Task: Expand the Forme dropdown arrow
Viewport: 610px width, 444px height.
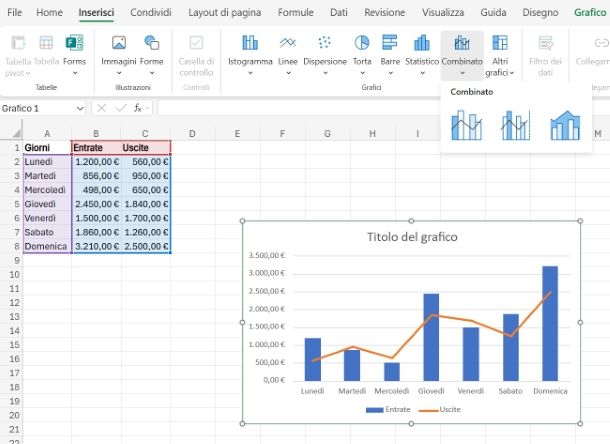Action: (x=152, y=73)
